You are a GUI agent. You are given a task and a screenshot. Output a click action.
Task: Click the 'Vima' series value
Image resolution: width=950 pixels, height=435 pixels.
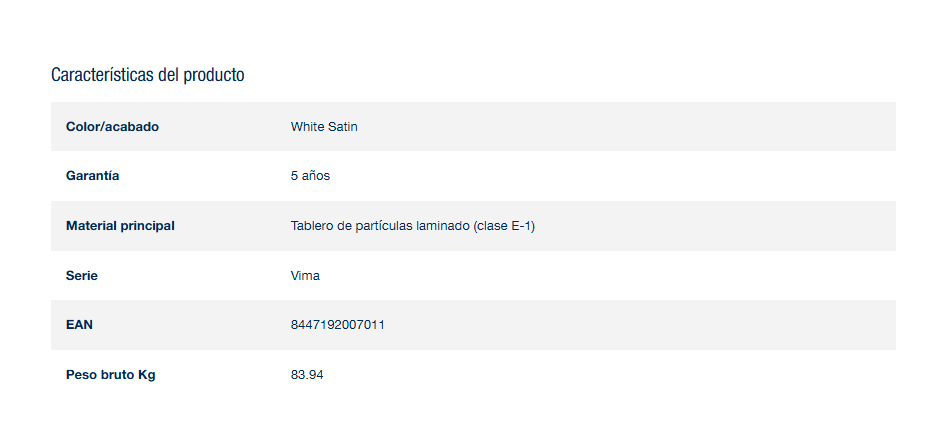tap(305, 276)
